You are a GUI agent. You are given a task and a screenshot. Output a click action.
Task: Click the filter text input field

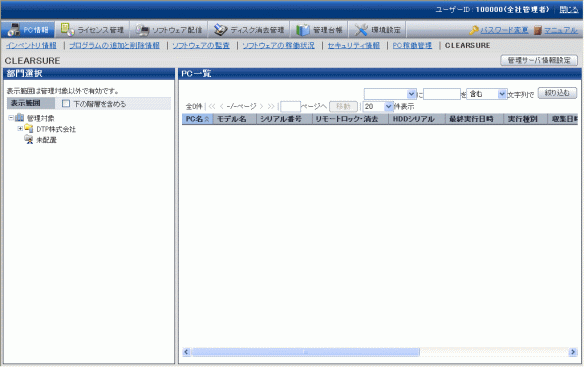[x=442, y=94]
